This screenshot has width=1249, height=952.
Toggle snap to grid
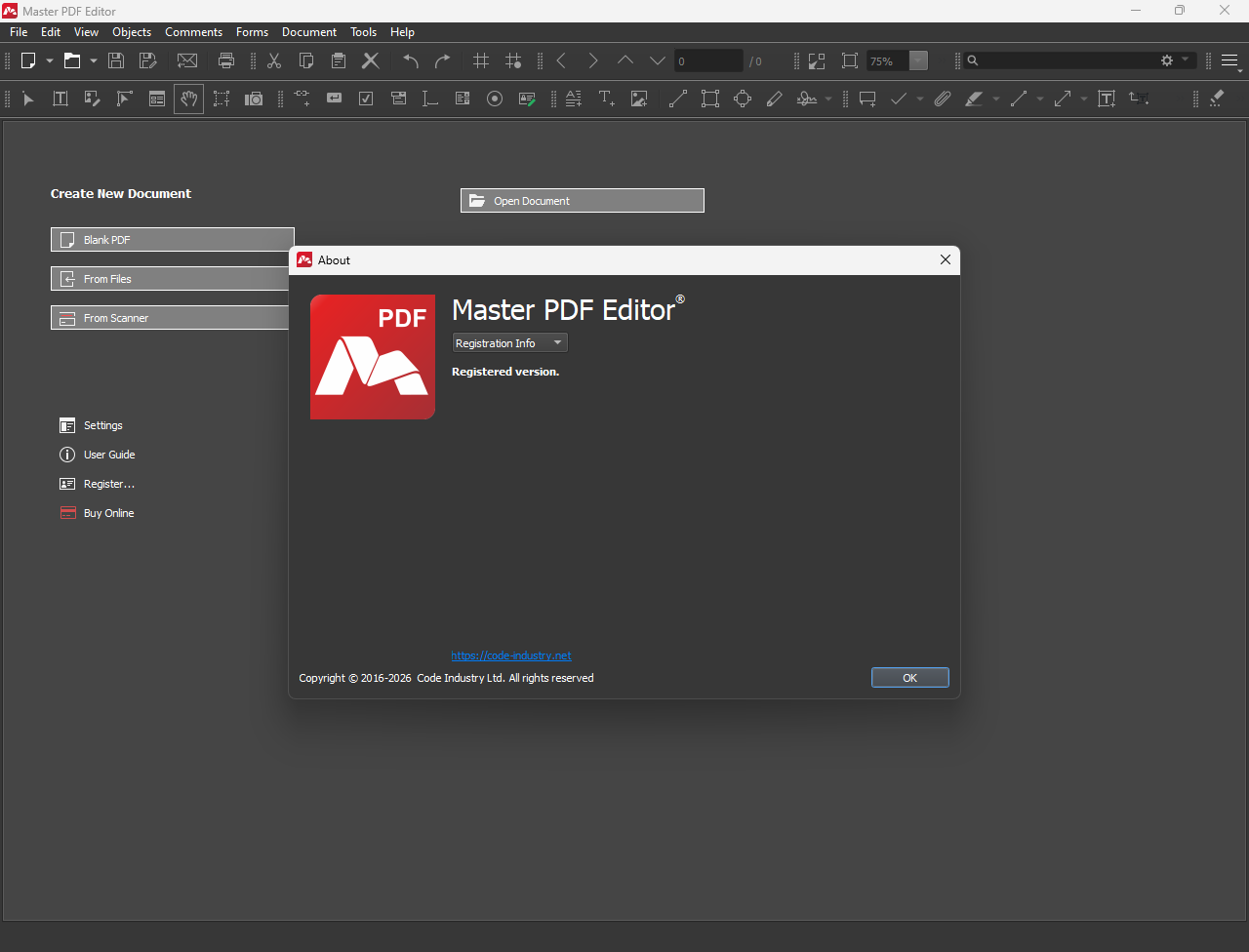[x=513, y=60]
